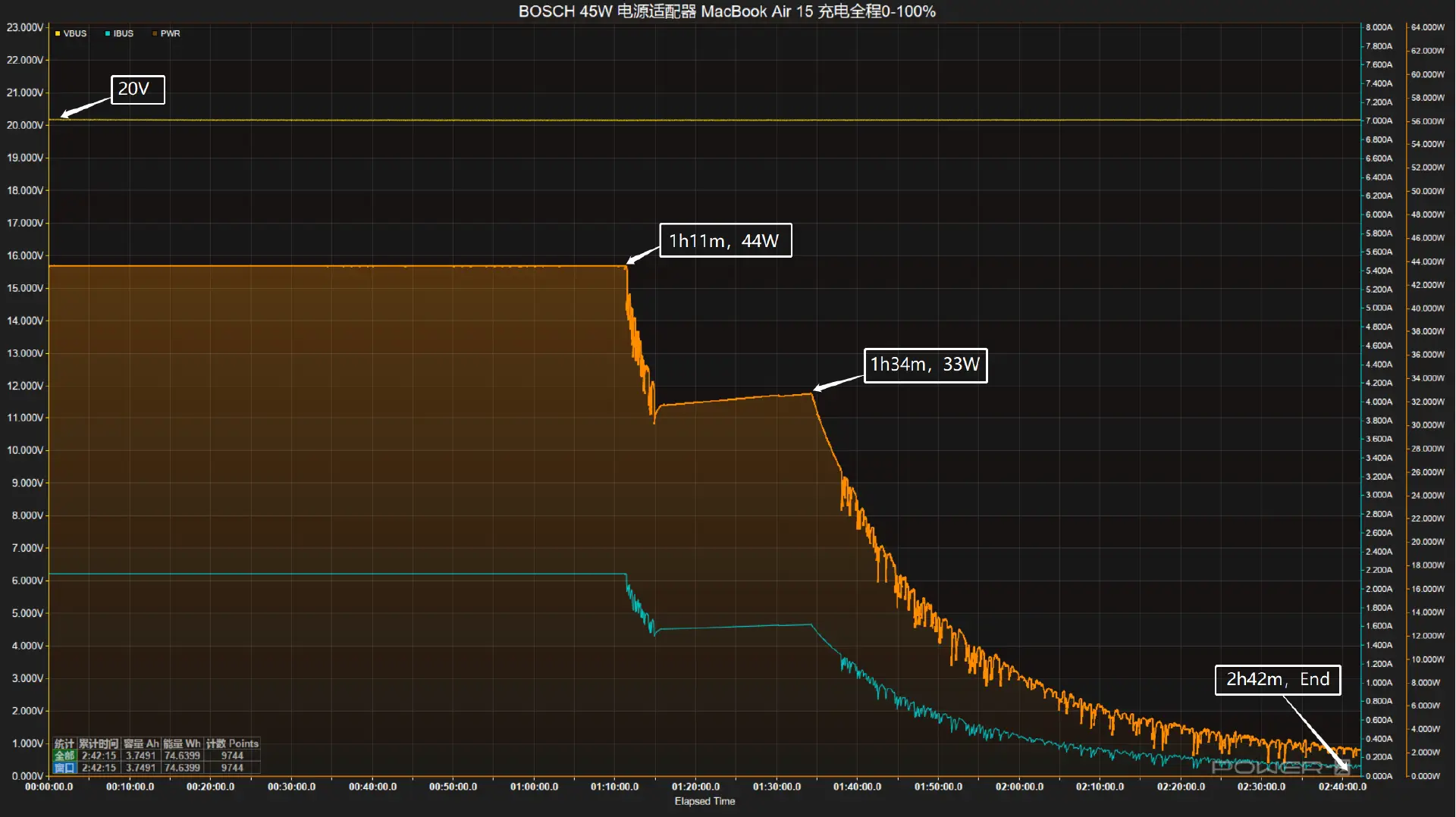Click the 16.000V voltage axis label
1456x817 pixels.
pos(25,255)
